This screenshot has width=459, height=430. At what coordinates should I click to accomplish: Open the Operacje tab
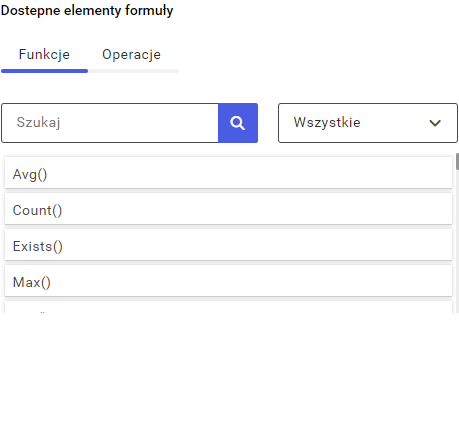pyautogui.click(x=131, y=55)
